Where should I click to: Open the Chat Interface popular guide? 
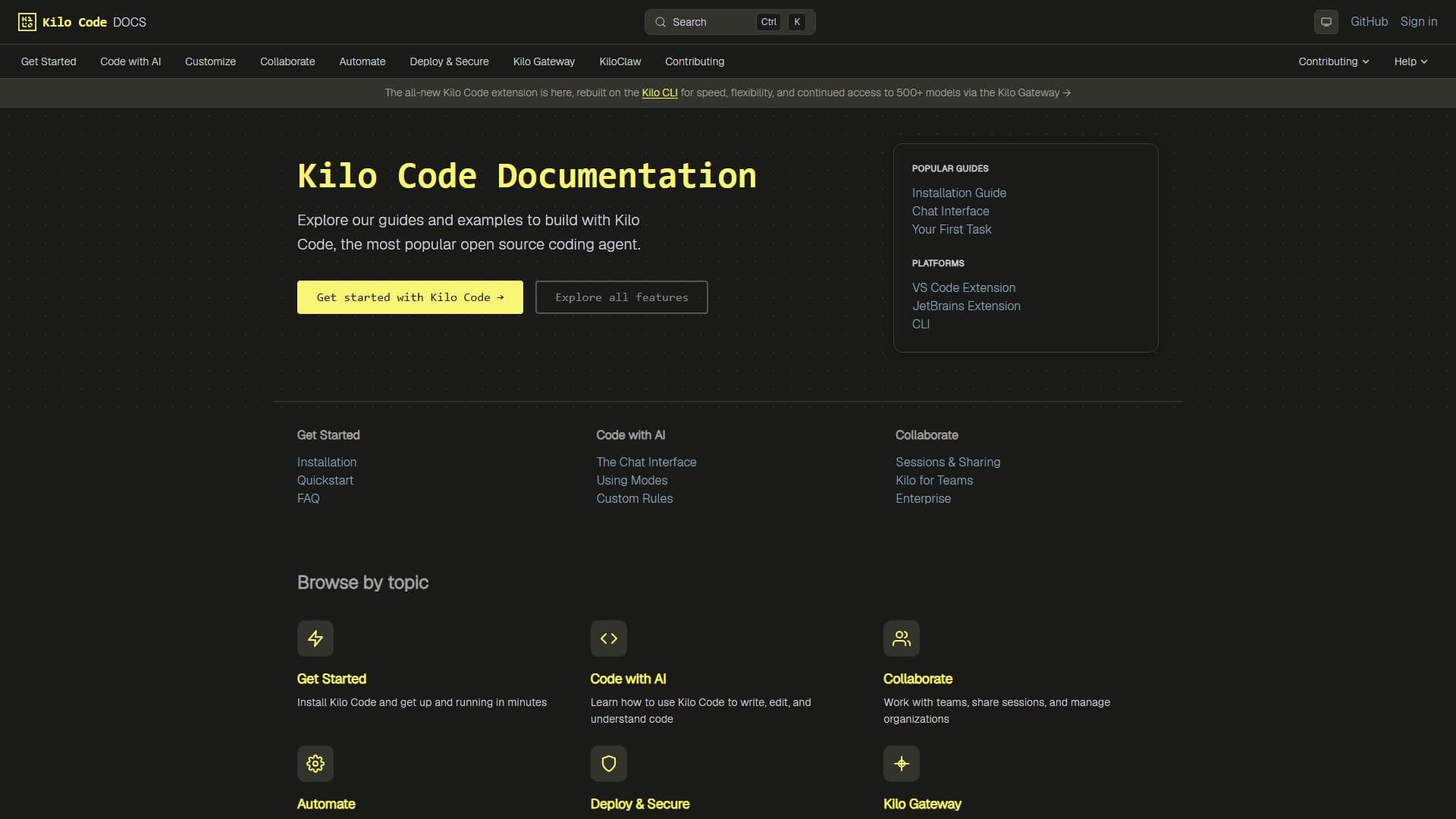pos(950,211)
